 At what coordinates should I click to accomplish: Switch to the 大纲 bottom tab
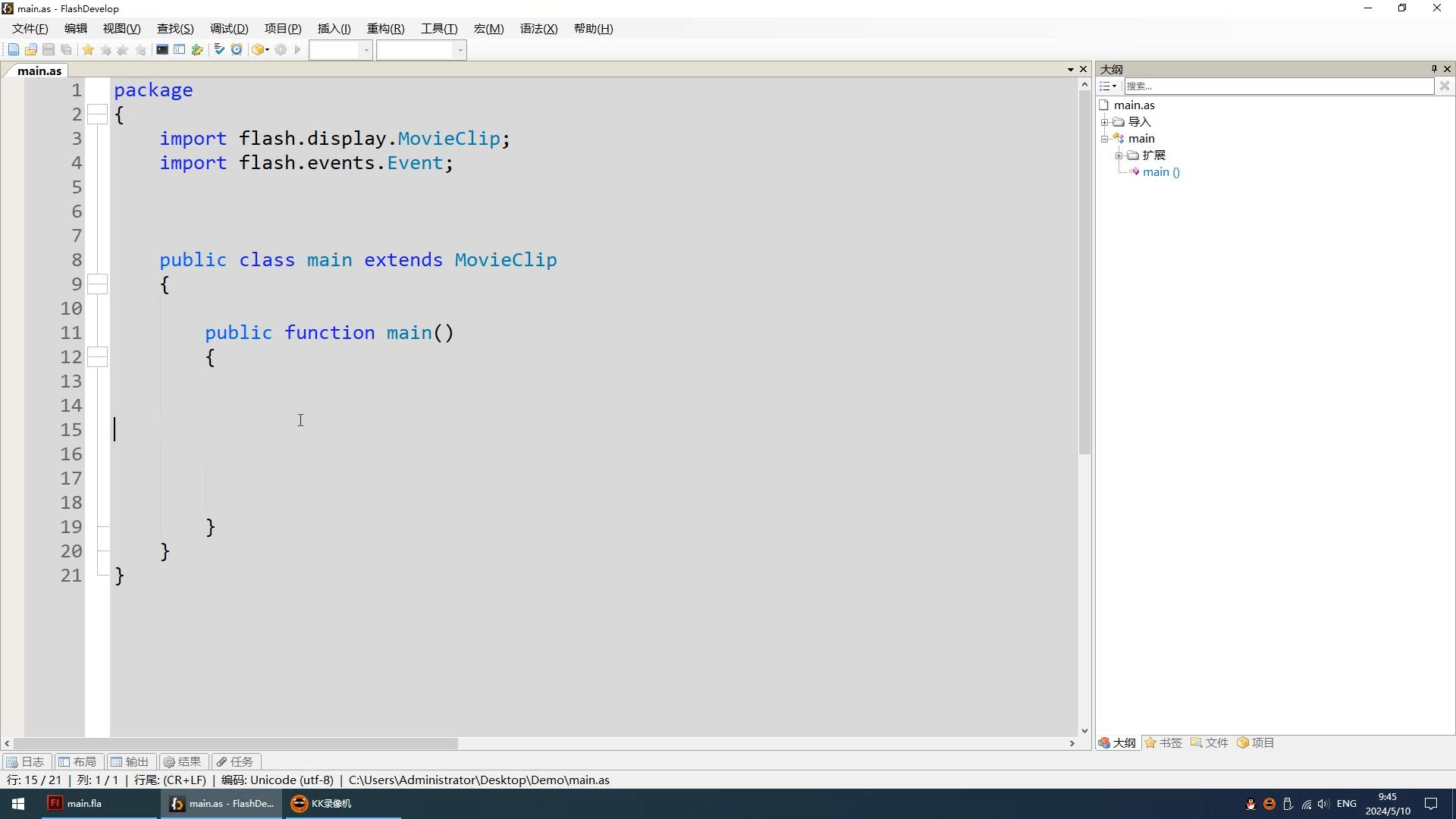point(1117,743)
